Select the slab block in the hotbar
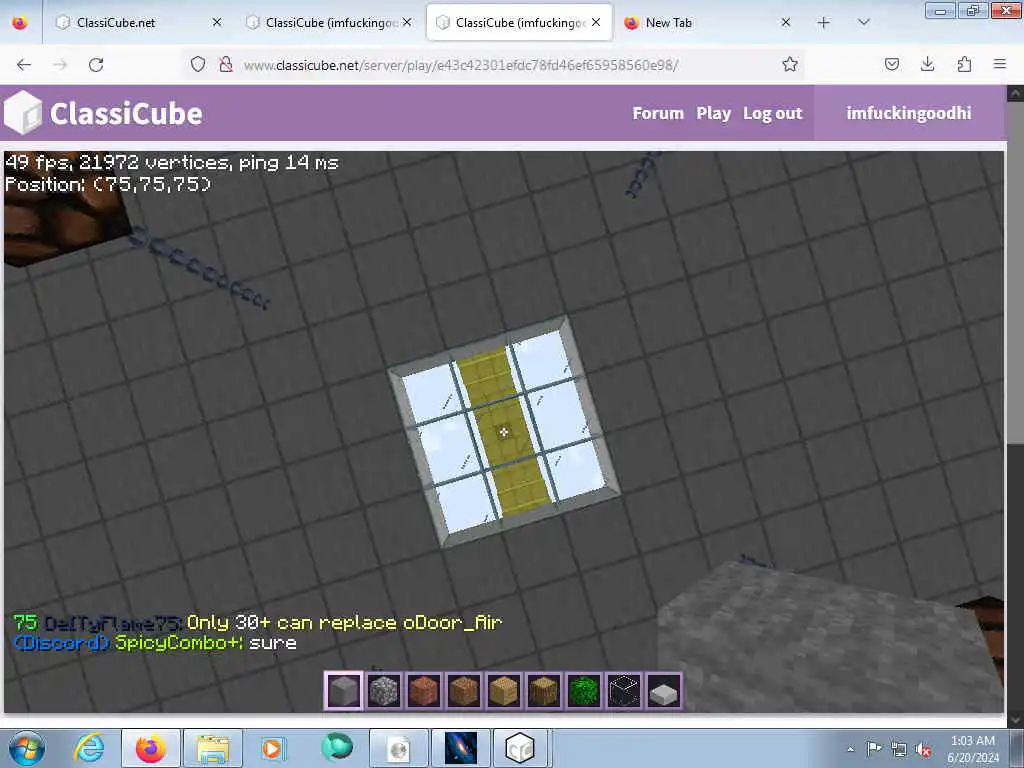 (663, 690)
